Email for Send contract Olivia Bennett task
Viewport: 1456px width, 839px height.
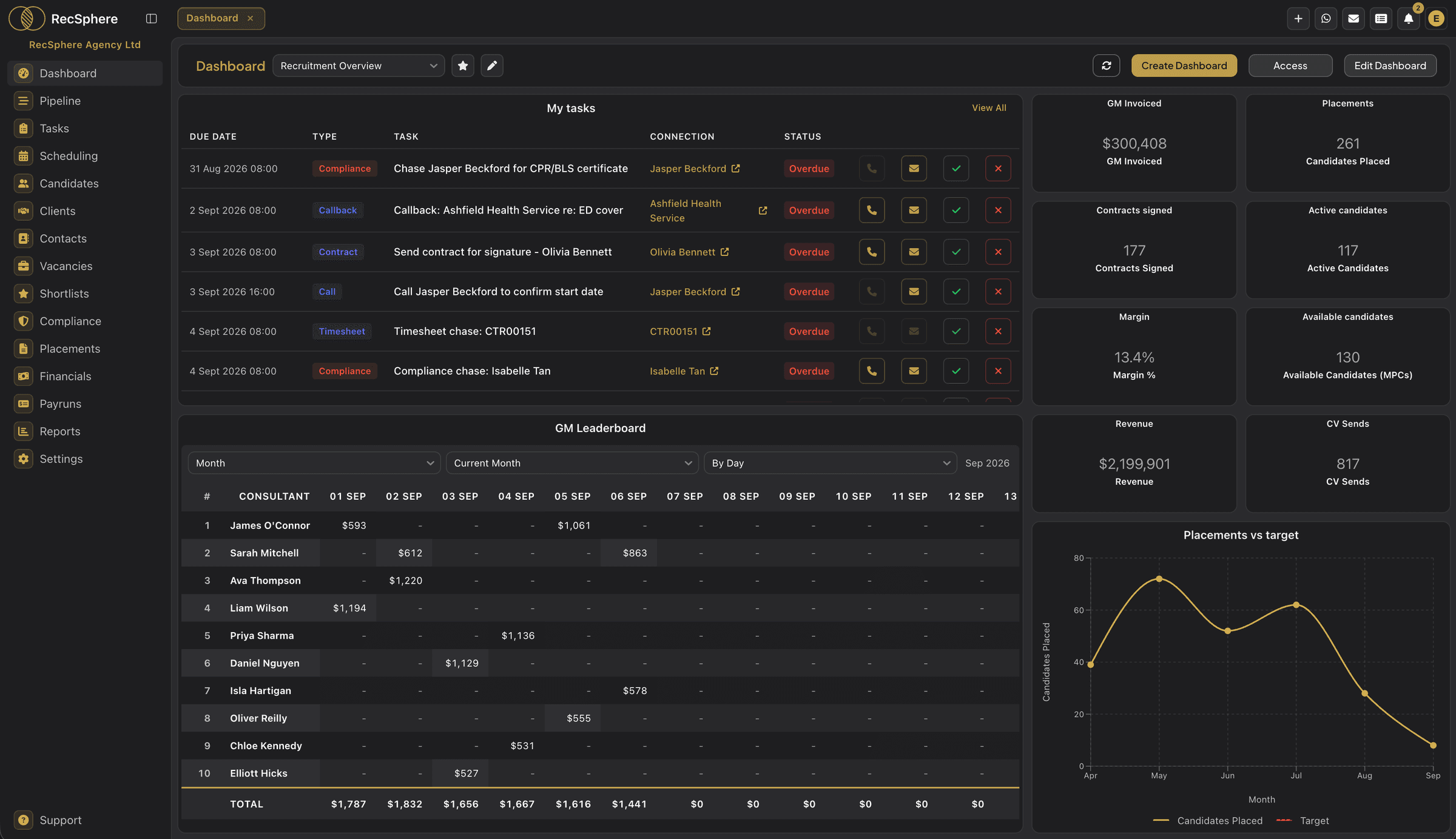click(x=914, y=252)
